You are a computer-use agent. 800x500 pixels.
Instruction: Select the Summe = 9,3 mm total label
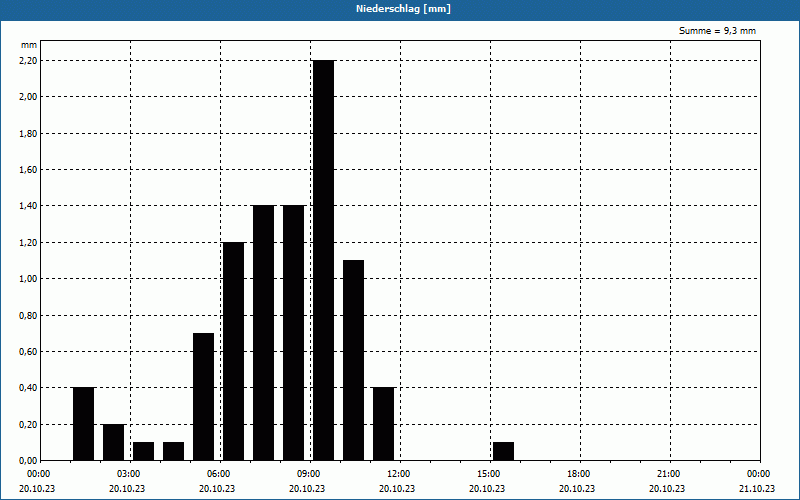[x=717, y=31]
